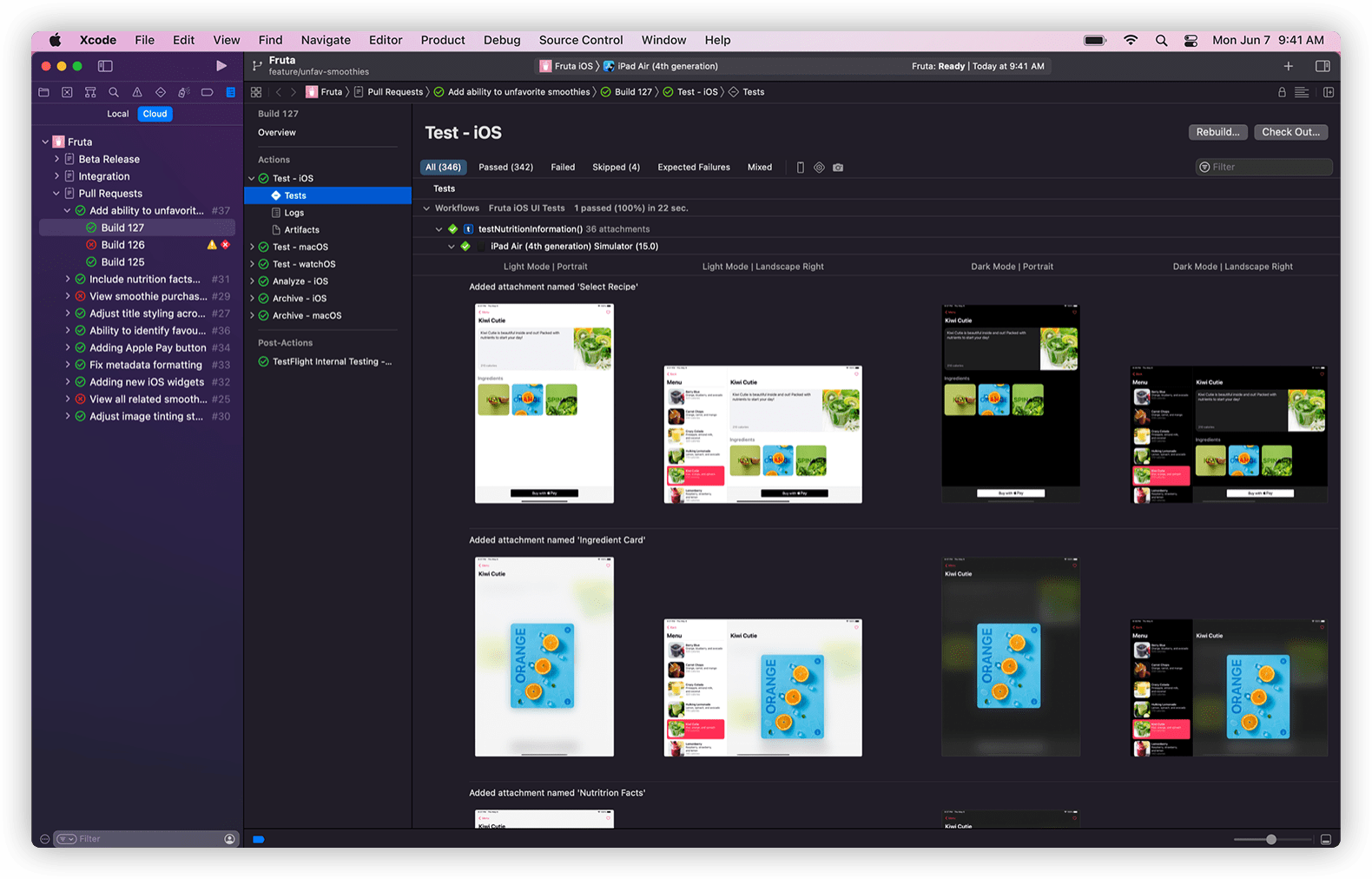Image resolution: width=1372 pixels, height=879 pixels.
Task: Show Passed (342) tests
Action: tap(506, 167)
